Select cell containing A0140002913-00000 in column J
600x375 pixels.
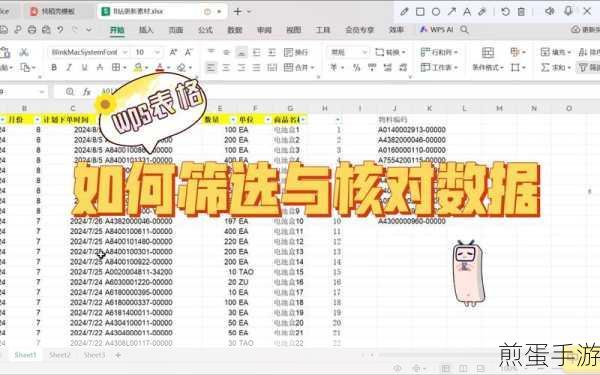[412, 130]
